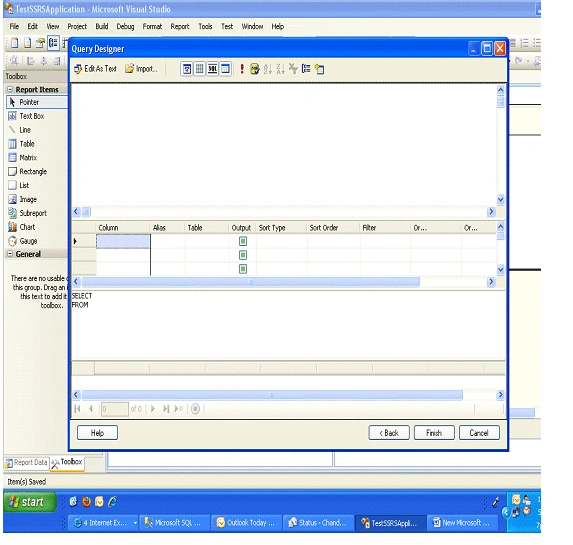Viewport: 573px width, 545px height.
Task: Toggle Output checkbox in second grid row
Action: point(243,255)
